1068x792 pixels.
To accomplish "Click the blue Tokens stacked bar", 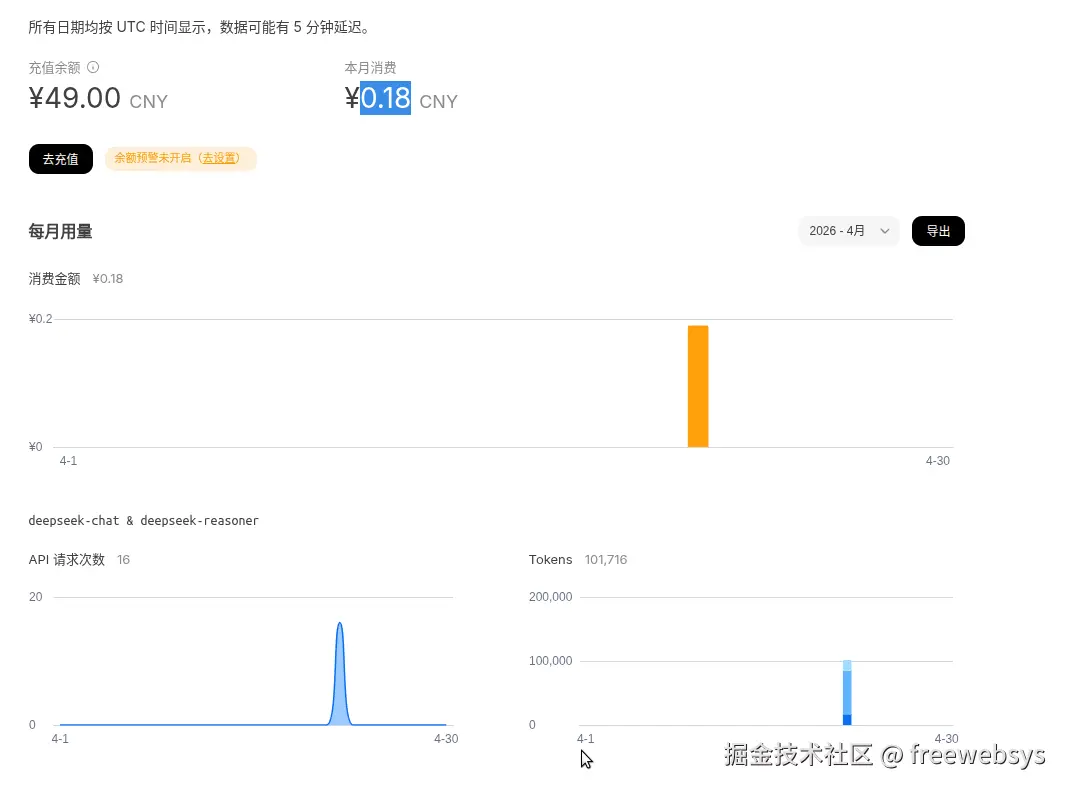I will click(x=847, y=692).
